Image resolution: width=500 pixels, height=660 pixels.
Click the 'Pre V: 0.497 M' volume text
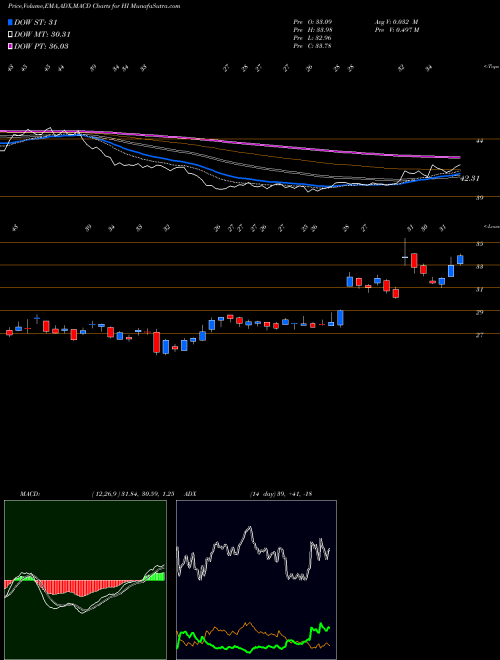click(x=396, y=30)
